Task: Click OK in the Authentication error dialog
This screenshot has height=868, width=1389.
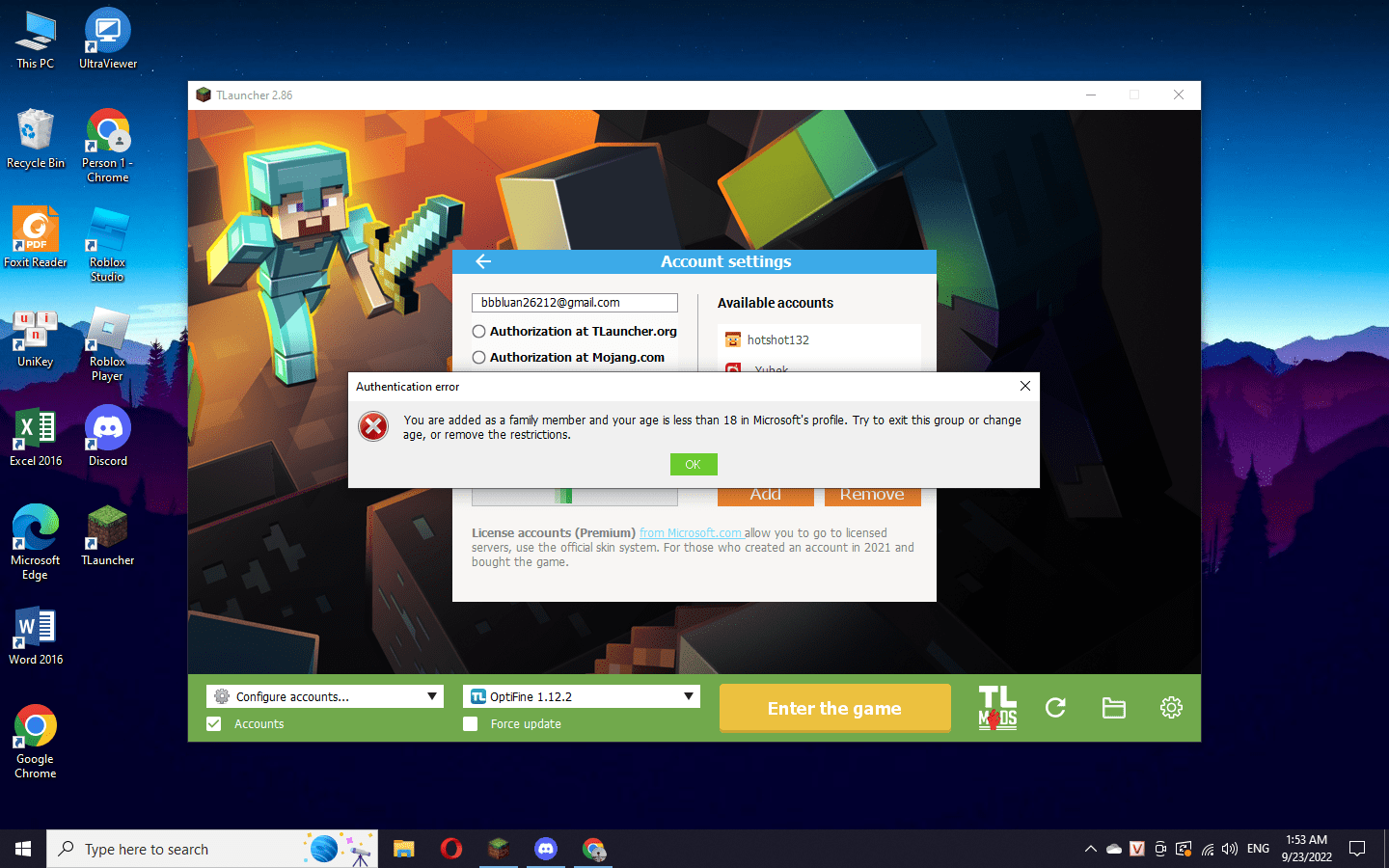Action: (694, 465)
